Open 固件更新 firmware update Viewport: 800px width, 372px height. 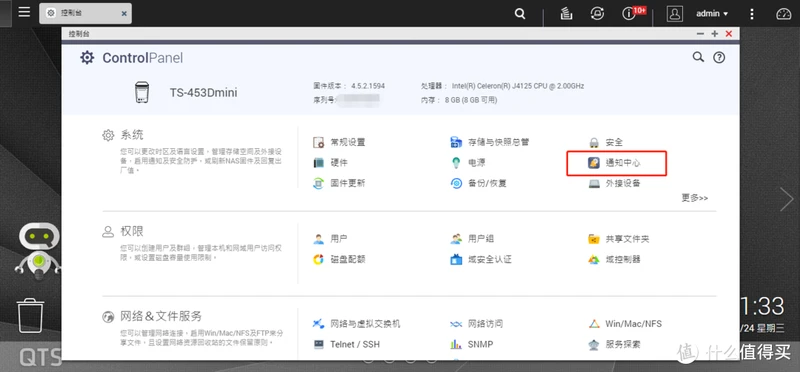coord(339,183)
